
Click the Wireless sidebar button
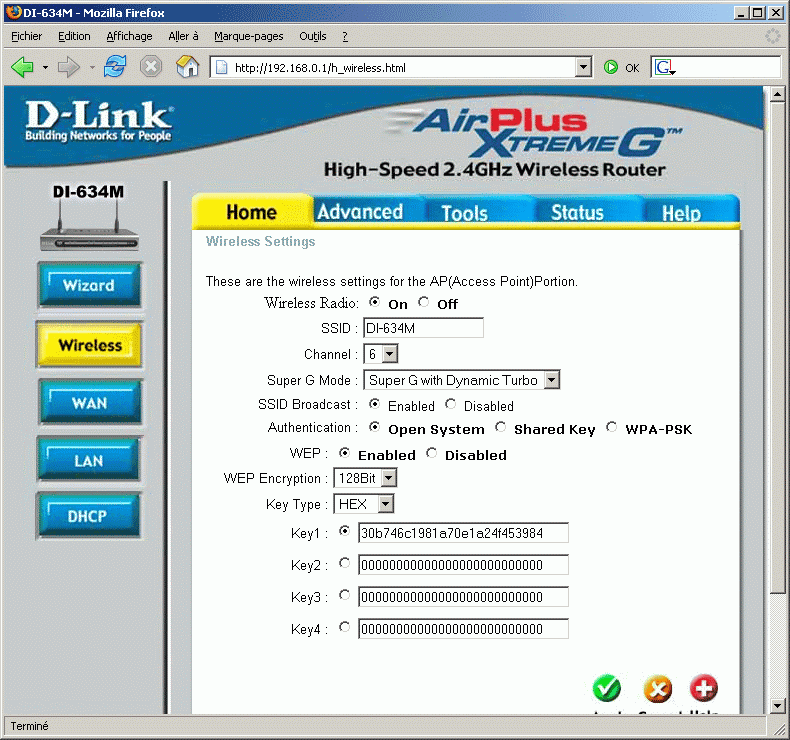point(89,345)
